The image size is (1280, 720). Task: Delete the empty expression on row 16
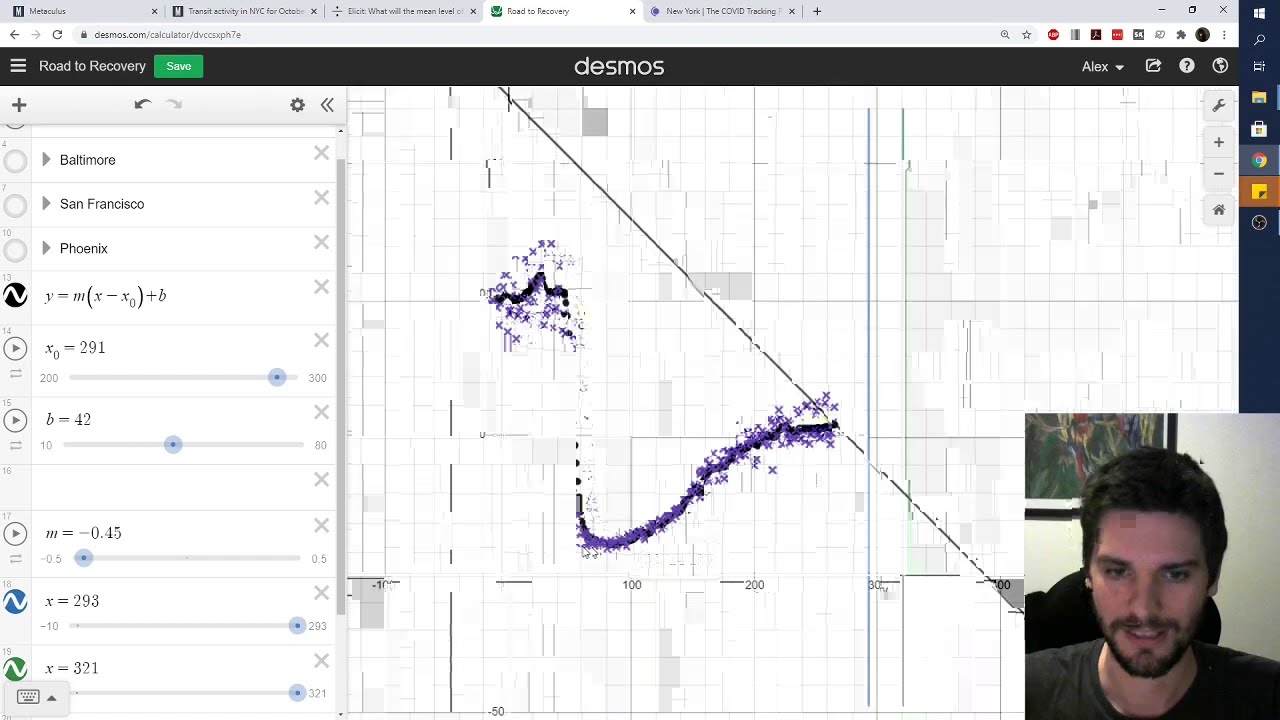click(321, 479)
